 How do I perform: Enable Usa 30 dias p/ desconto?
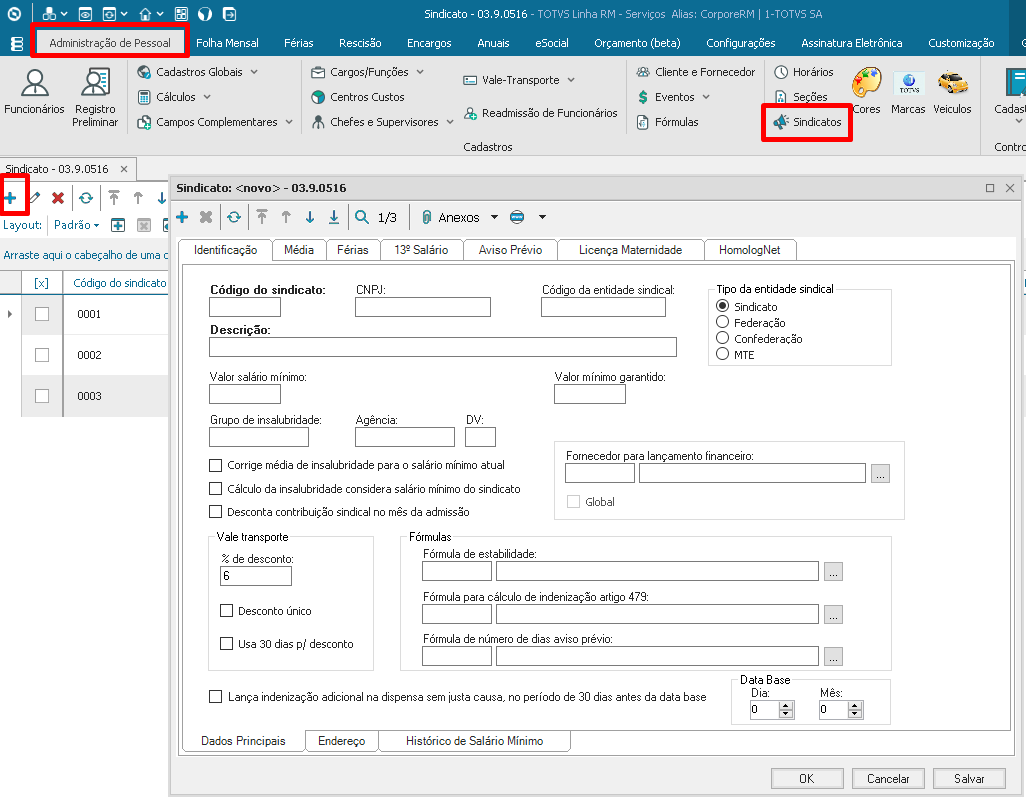pyautogui.click(x=226, y=644)
